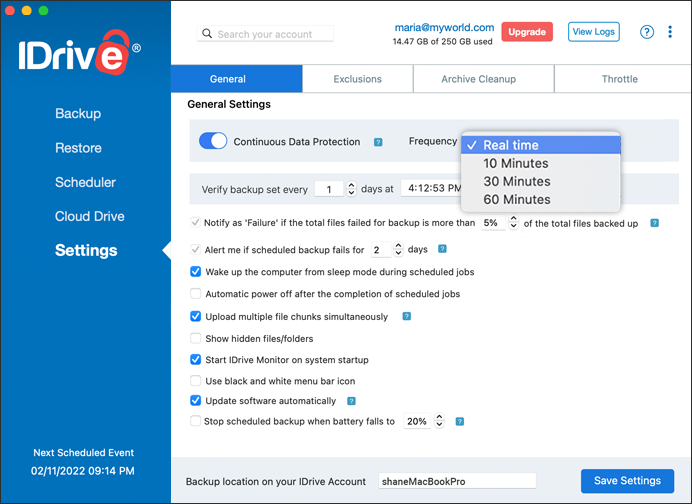Screen dimensions: 692x504
Task: Open help icon for Update software automatically
Action: pos(351,401)
